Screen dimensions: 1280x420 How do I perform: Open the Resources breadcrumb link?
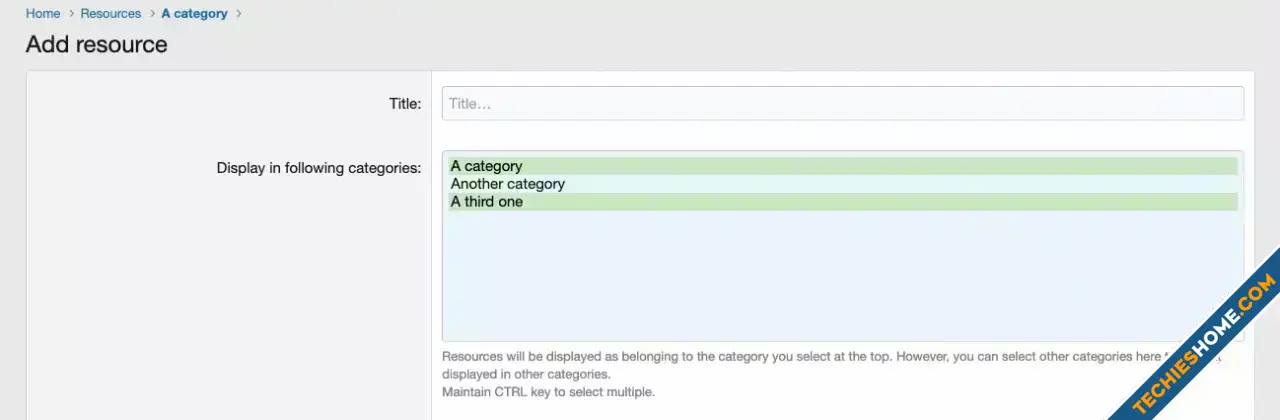(x=111, y=14)
